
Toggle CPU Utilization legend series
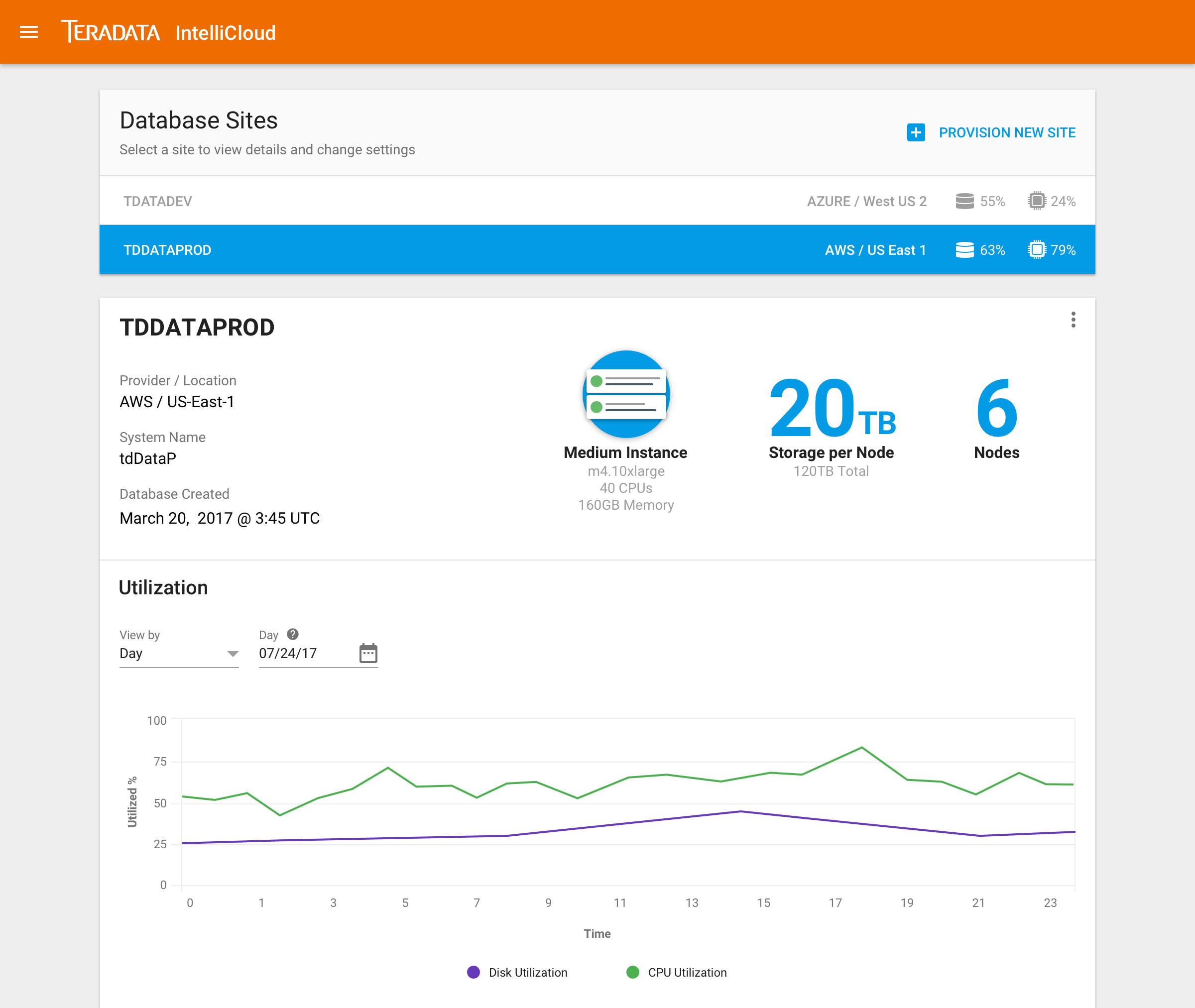(677, 973)
